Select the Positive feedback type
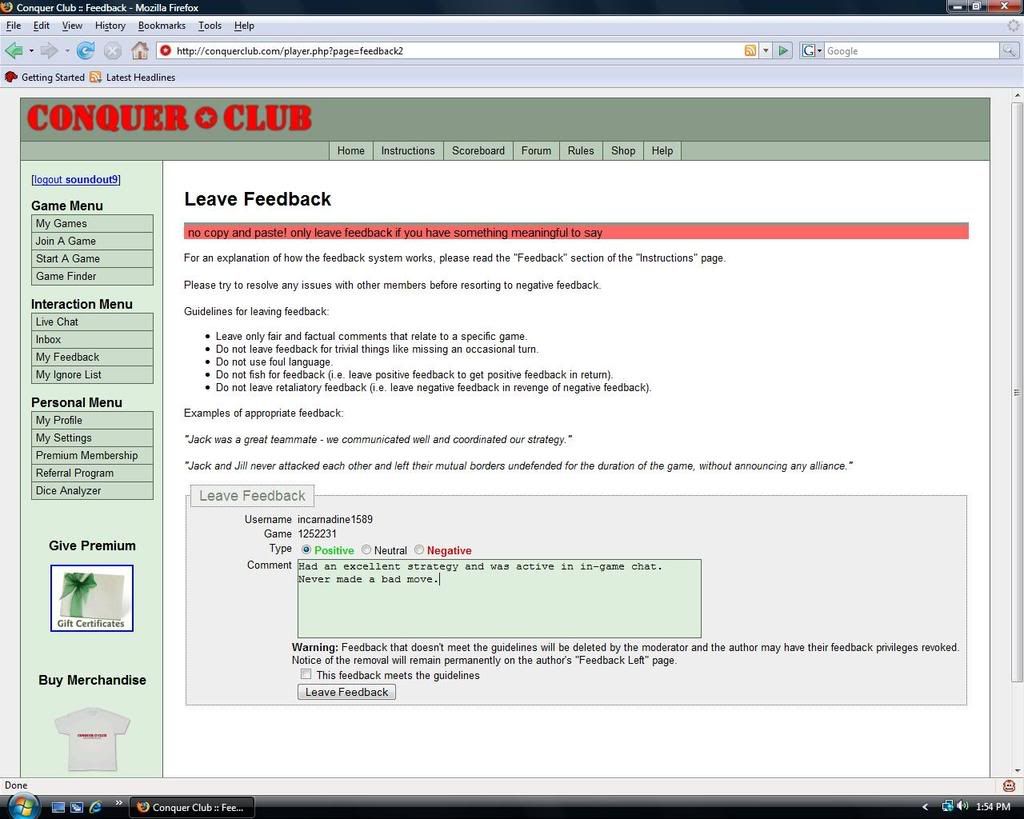The image size is (1024, 819). (x=306, y=550)
